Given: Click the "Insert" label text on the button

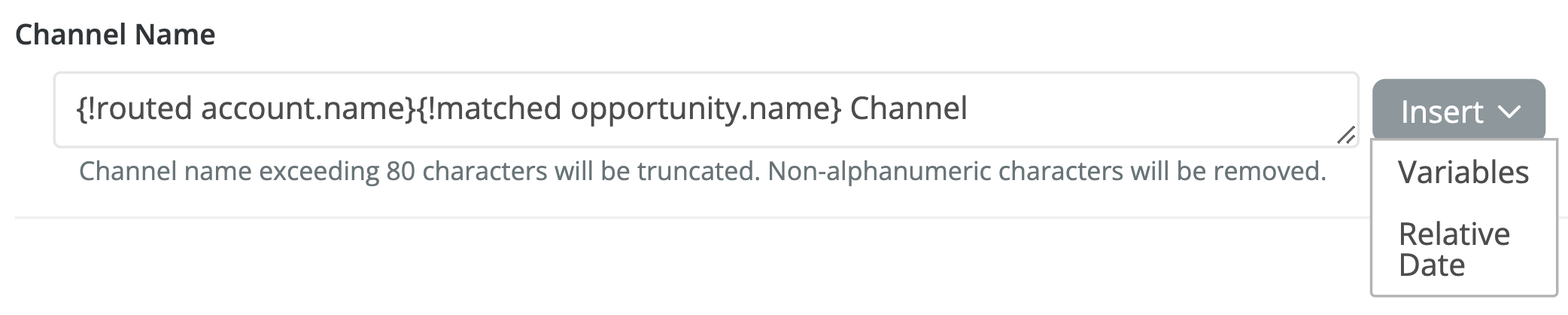Looking at the screenshot, I should tap(1442, 112).
